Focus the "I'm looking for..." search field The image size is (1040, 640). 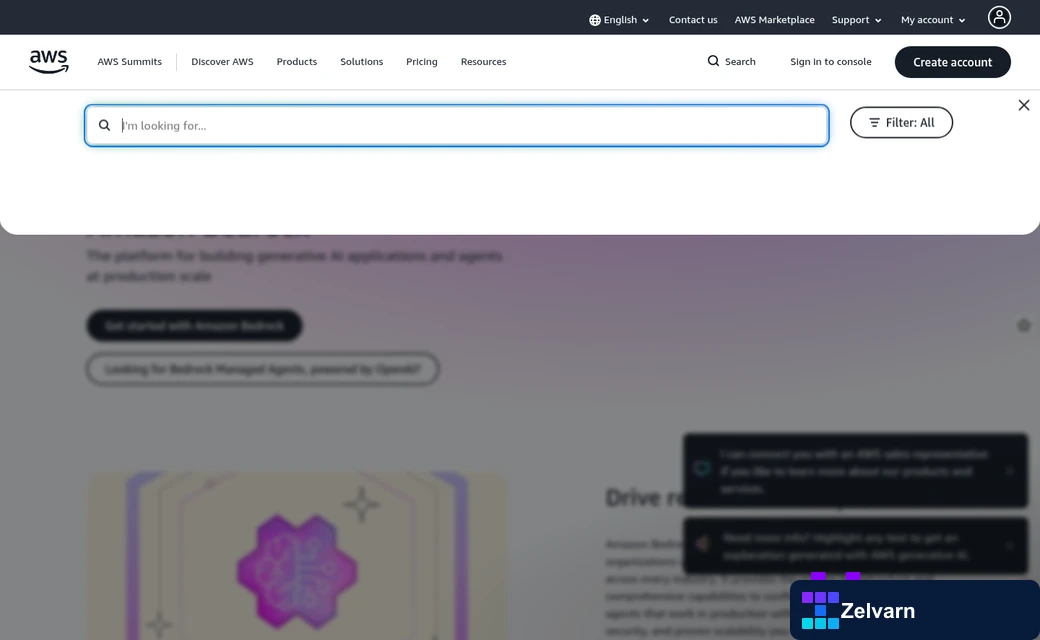pos(457,125)
